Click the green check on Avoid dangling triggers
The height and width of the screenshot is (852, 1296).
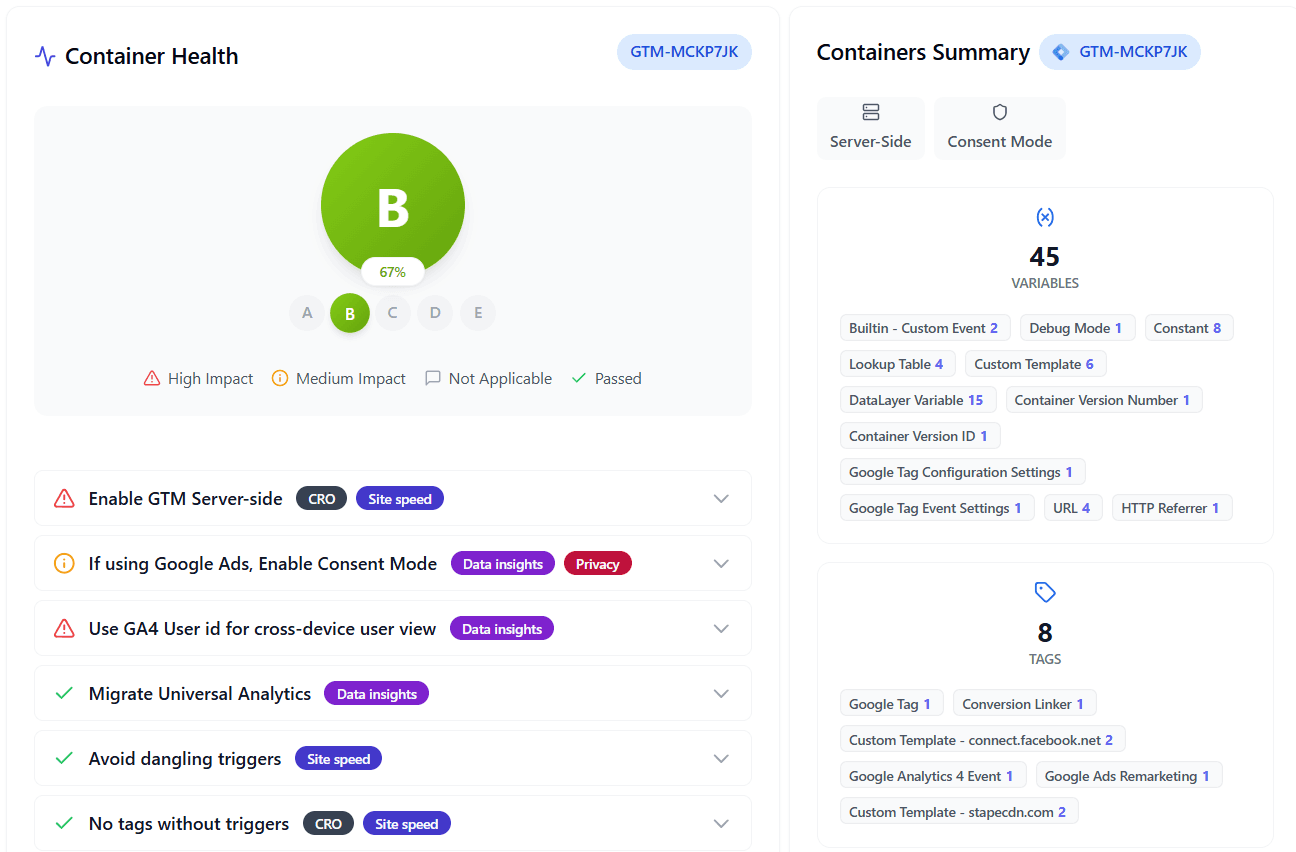[64, 758]
